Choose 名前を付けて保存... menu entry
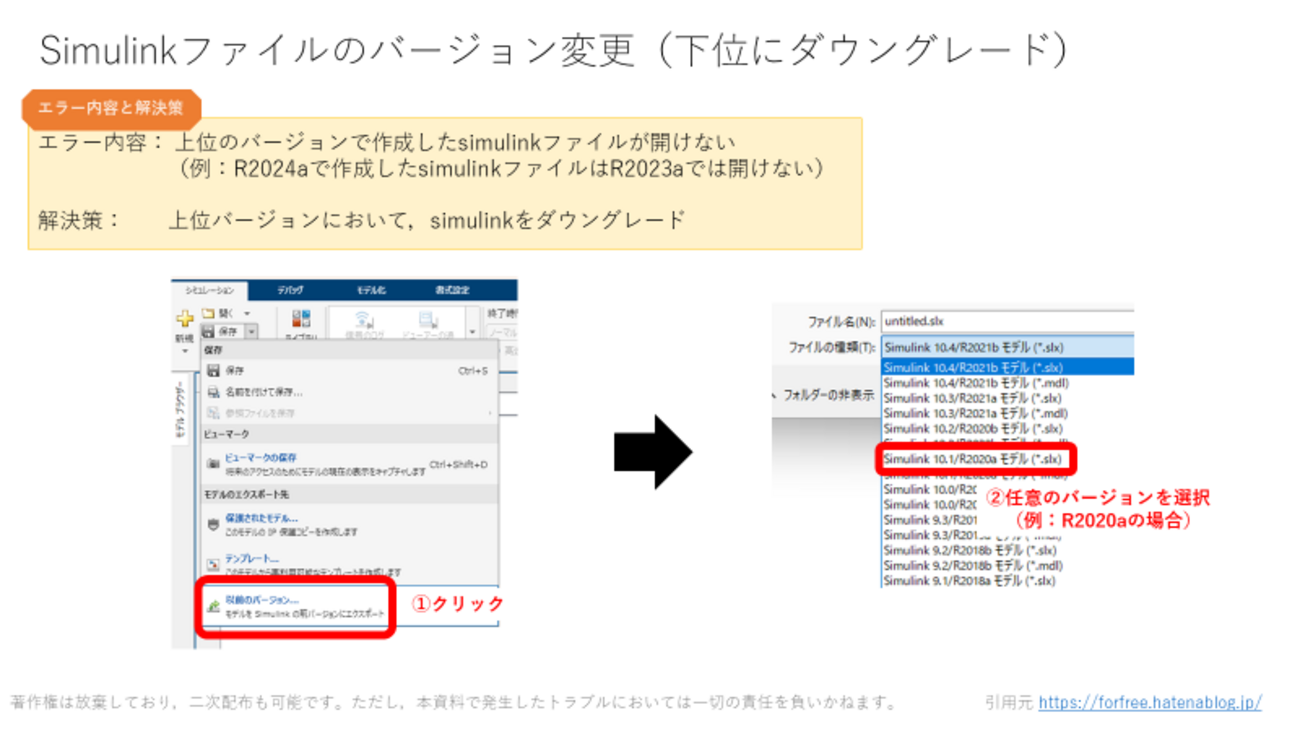Viewport: 1300px width, 731px height. tap(348, 392)
